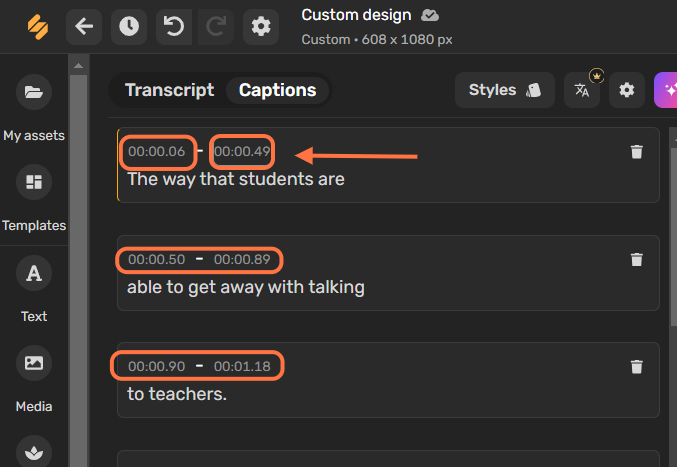Click the captions list scrollbar thumb
This screenshot has height=467, width=677.
click(x=674, y=237)
